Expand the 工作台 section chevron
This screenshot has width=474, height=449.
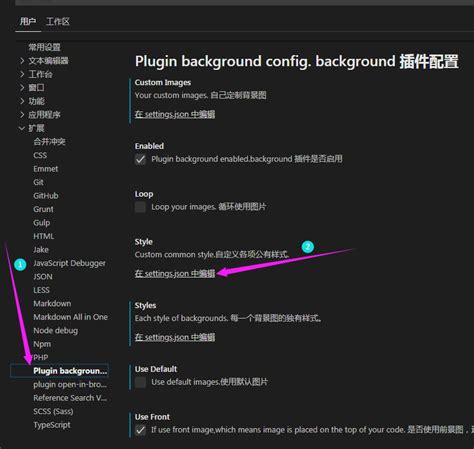pyautogui.click(x=22, y=74)
